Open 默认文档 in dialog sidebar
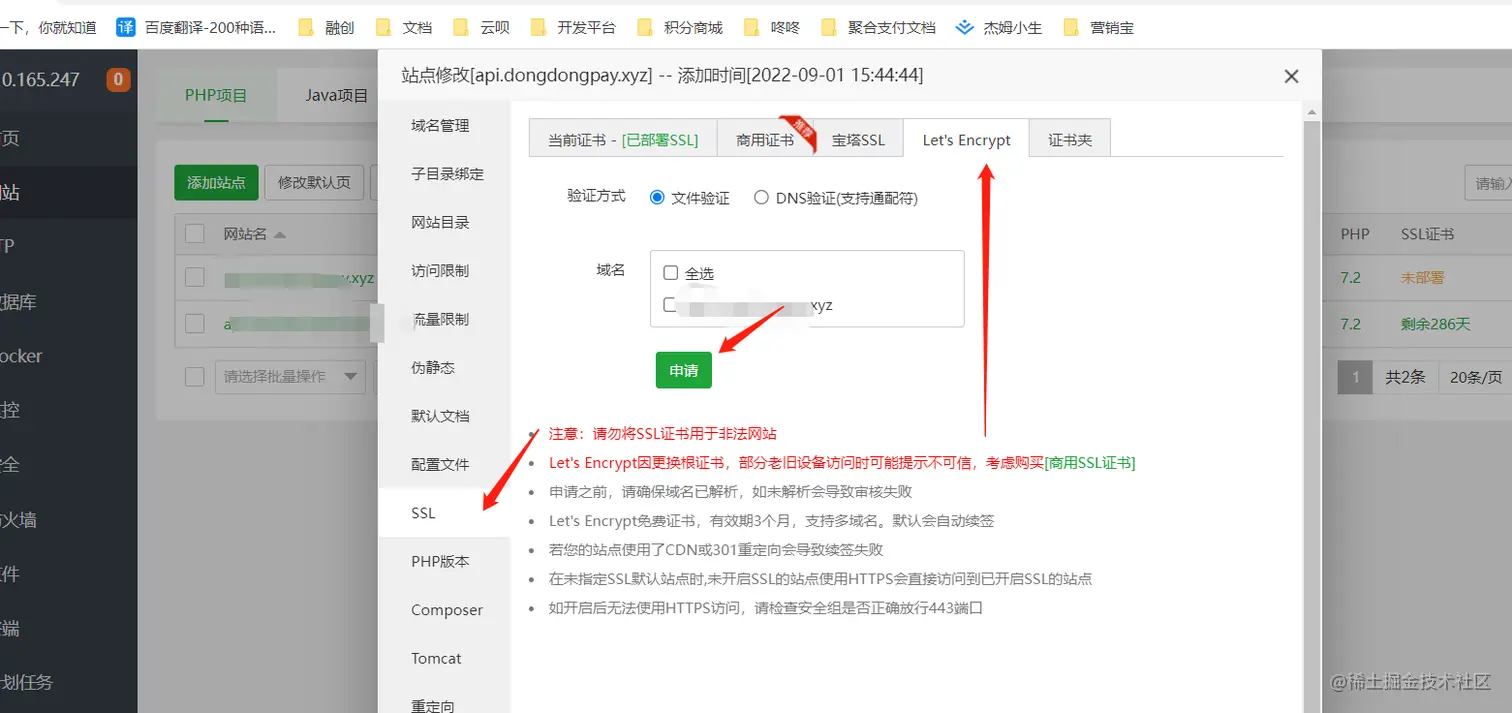The height and width of the screenshot is (713, 1512). 440,416
